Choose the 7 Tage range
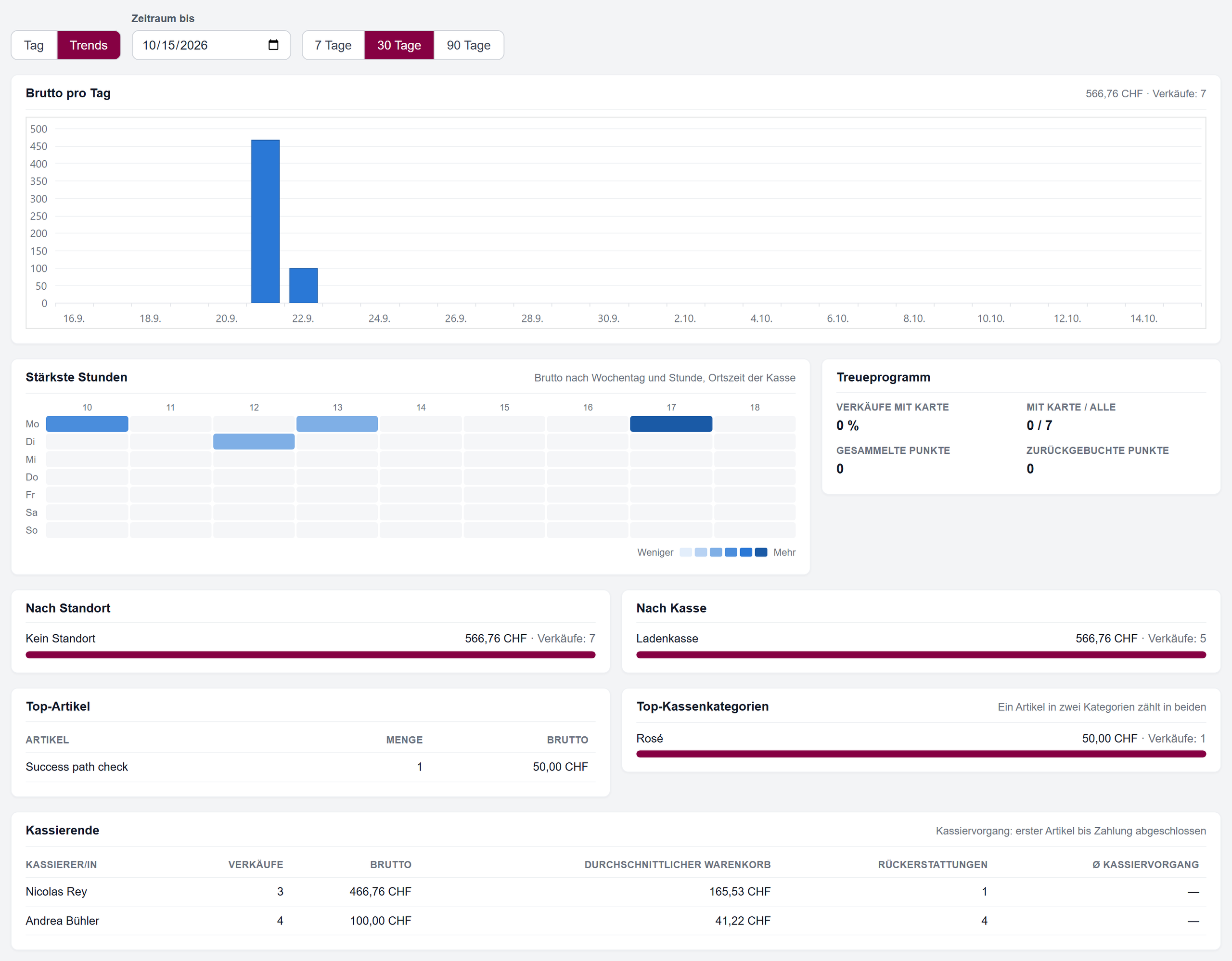Image resolution: width=1232 pixels, height=961 pixels. click(x=333, y=45)
